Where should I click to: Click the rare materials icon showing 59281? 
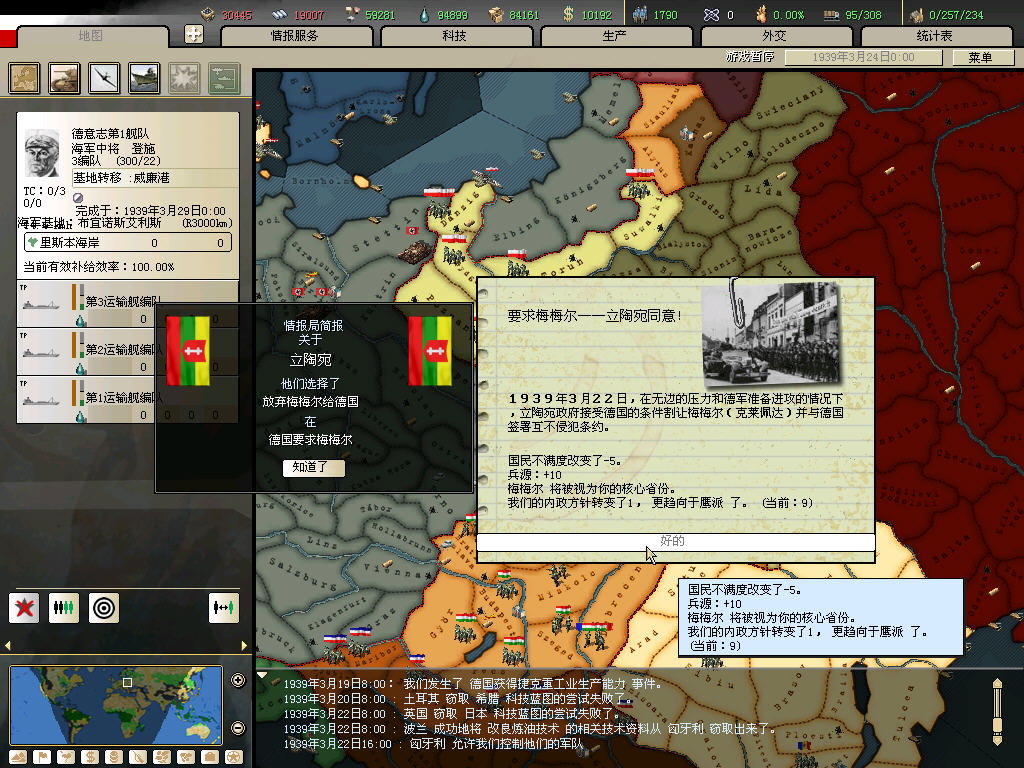click(x=352, y=14)
